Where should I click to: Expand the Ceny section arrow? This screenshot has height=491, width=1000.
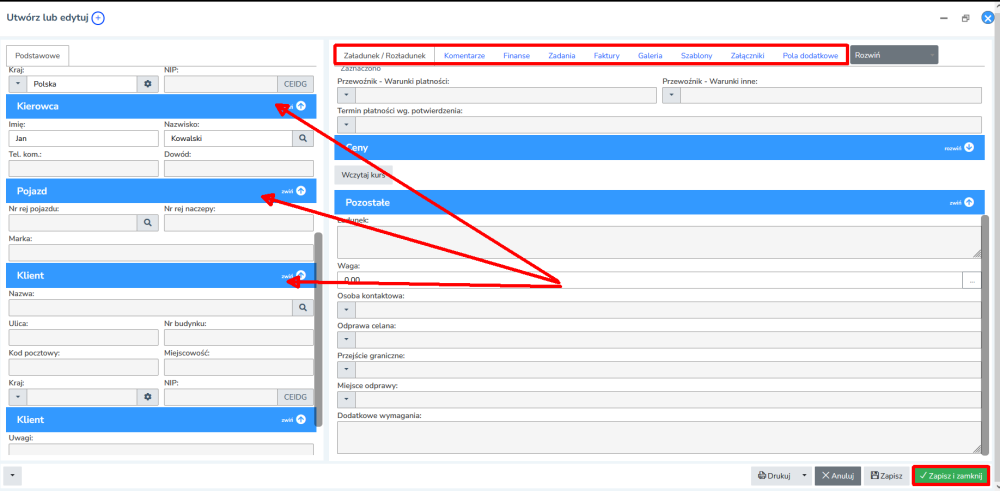coord(969,147)
